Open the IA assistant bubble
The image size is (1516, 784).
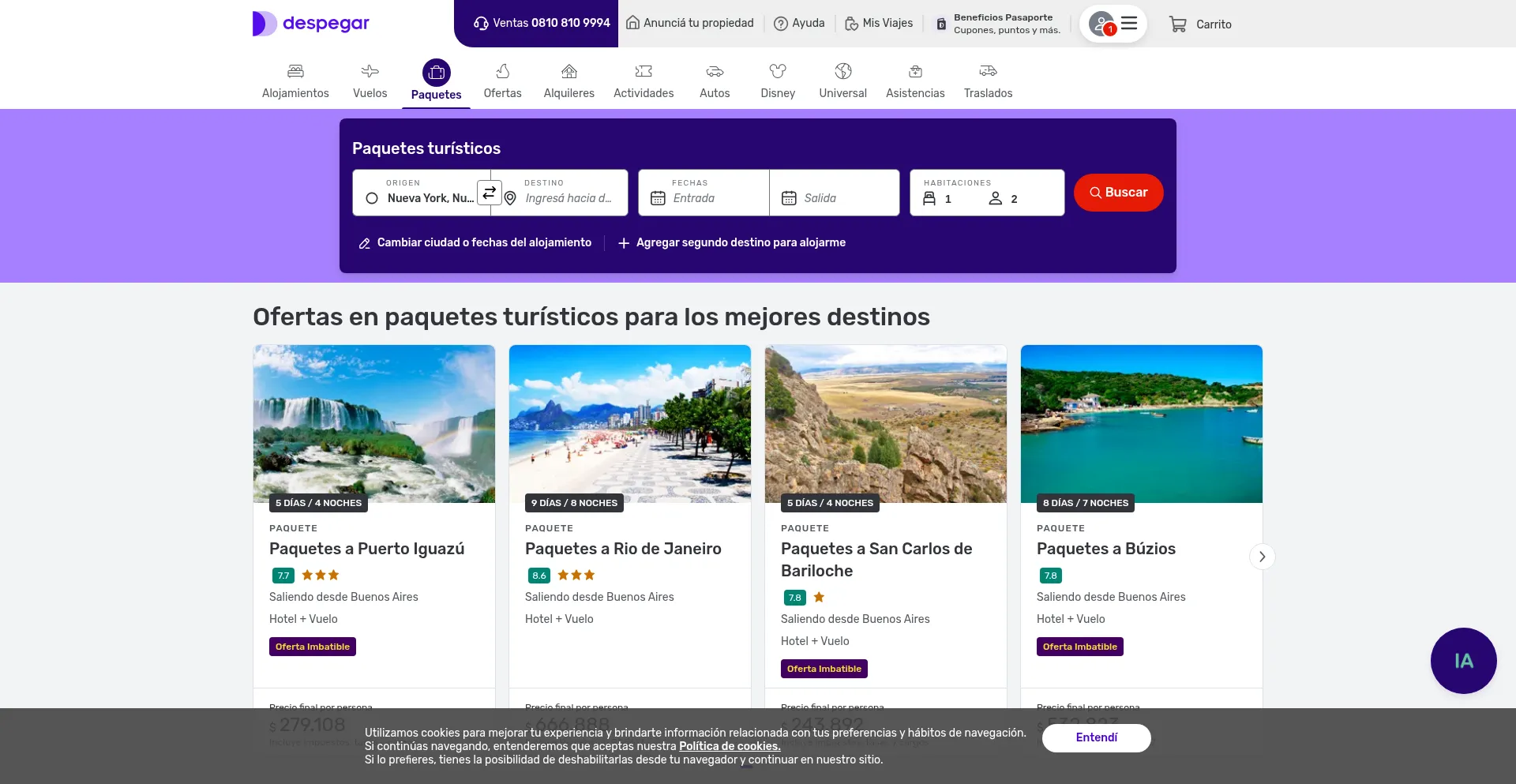click(x=1463, y=661)
